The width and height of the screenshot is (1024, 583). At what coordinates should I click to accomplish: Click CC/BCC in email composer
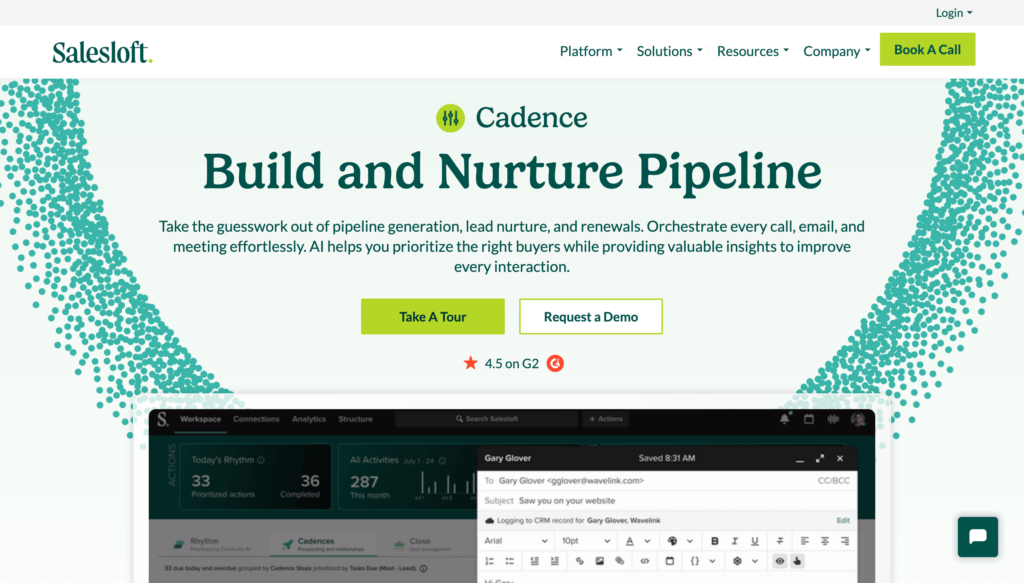(x=833, y=481)
